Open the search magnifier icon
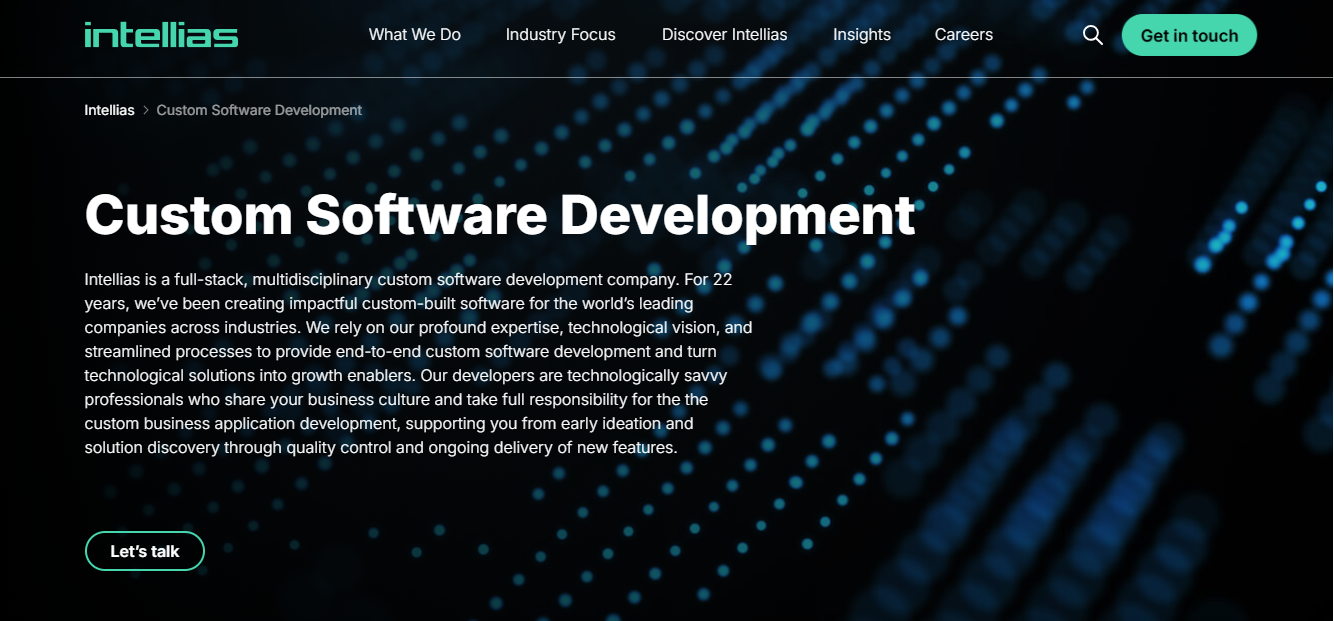 pos(1093,35)
